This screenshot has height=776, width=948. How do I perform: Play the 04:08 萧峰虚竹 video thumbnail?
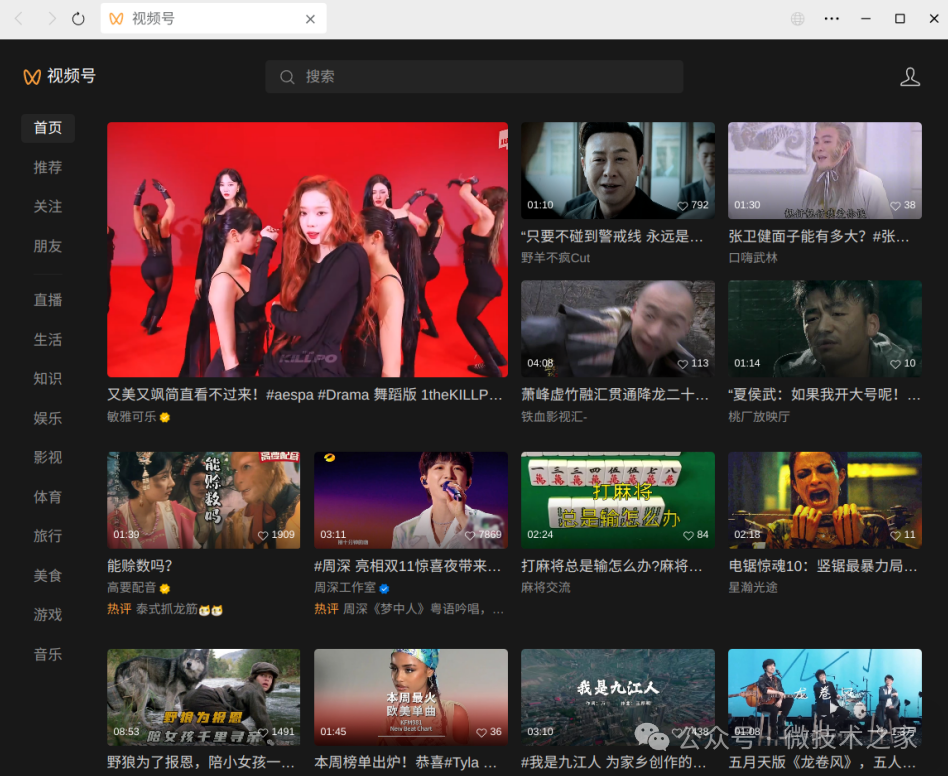tap(618, 329)
